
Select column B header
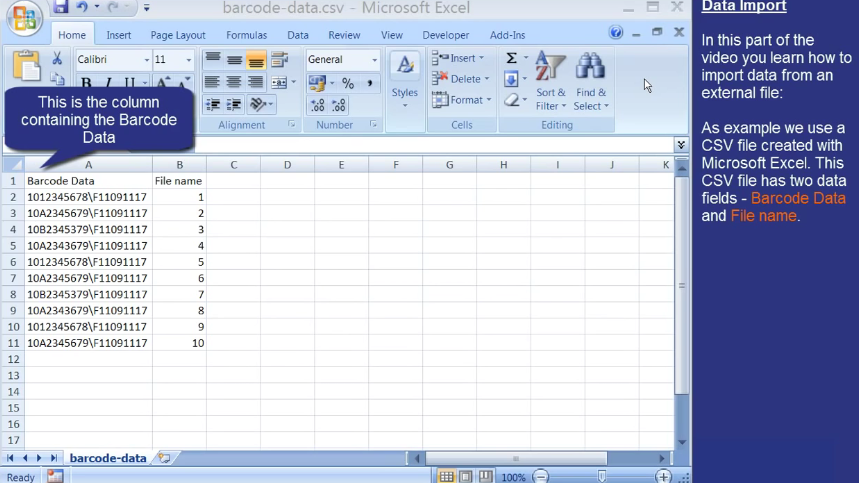(x=179, y=165)
